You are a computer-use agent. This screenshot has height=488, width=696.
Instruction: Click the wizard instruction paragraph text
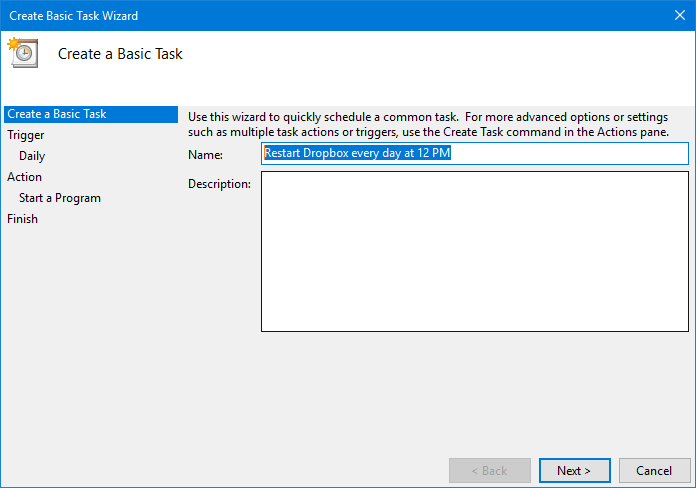(x=428, y=124)
